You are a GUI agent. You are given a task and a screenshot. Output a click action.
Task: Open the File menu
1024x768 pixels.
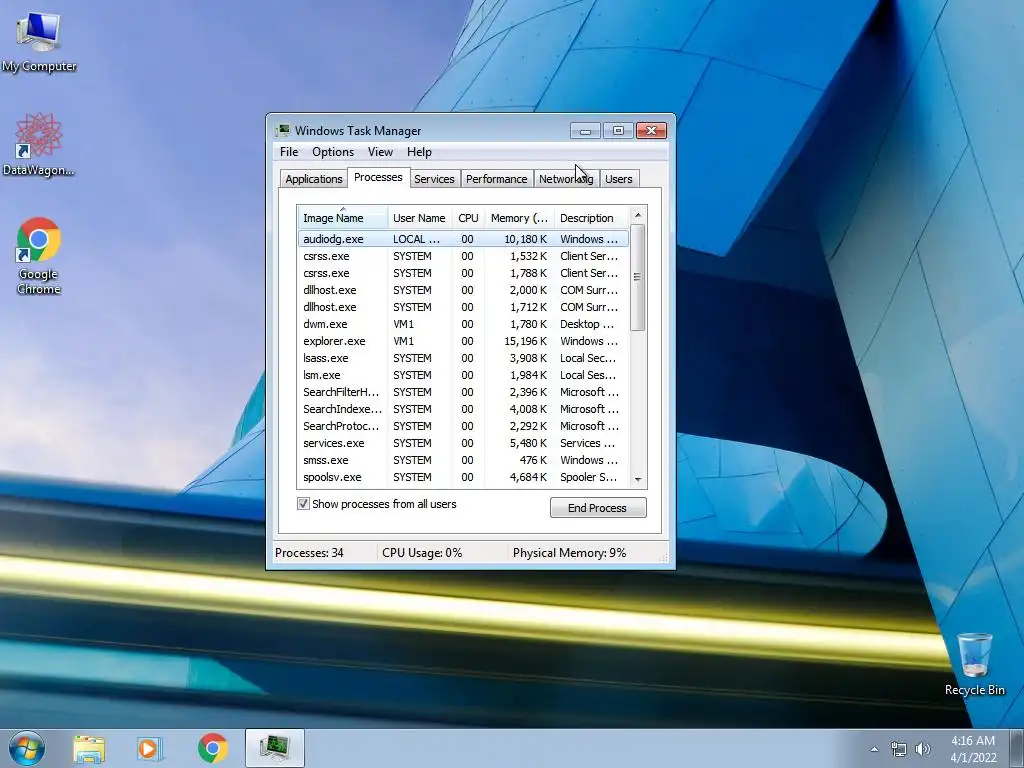click(x=289, y=152)
